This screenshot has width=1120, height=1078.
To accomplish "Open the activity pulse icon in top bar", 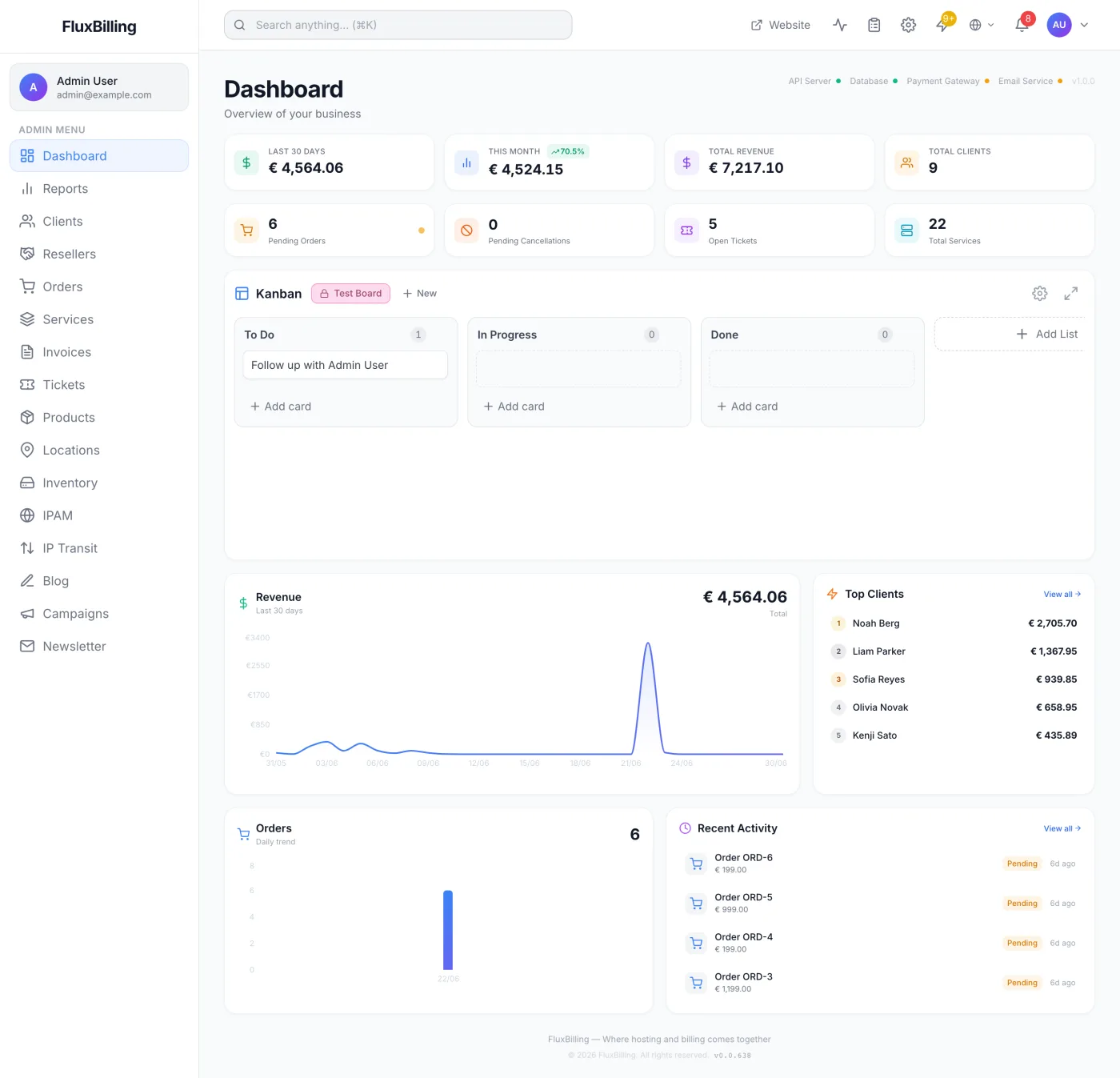I will (840, 25).
